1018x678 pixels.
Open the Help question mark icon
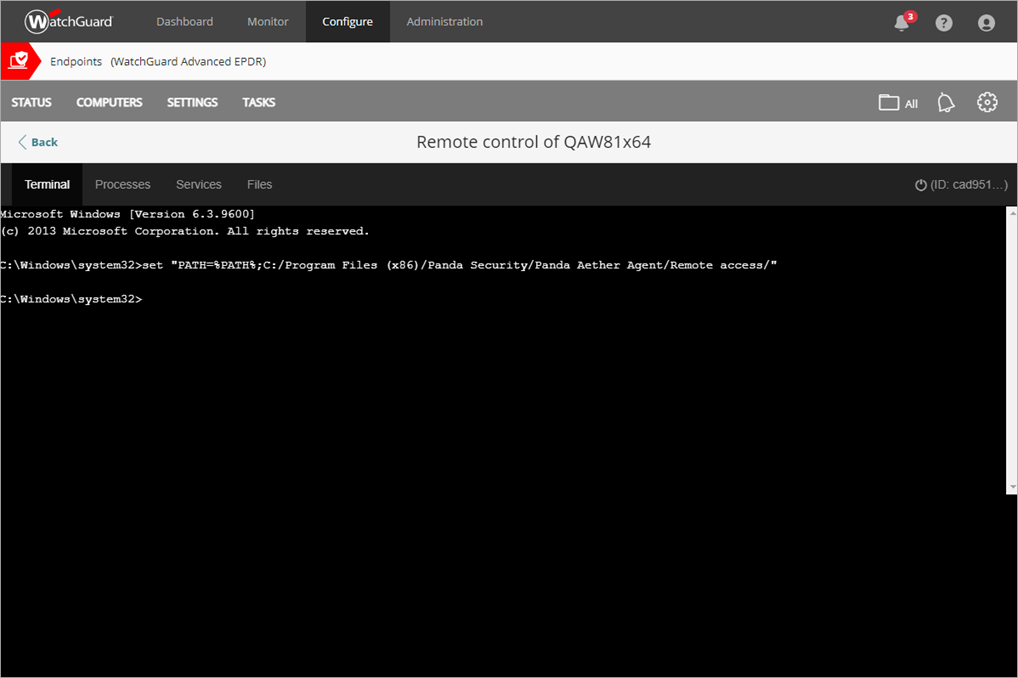[x=943, y=22]
